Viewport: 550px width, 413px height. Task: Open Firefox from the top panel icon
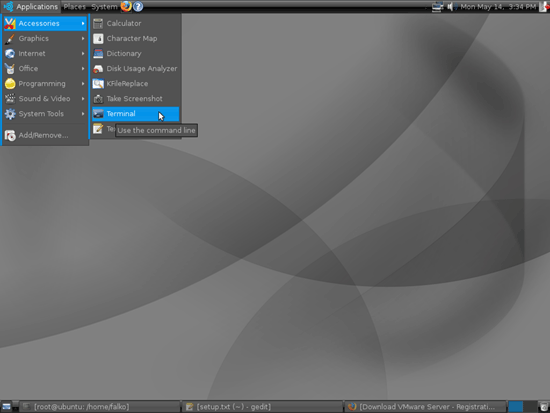point(126,6)
